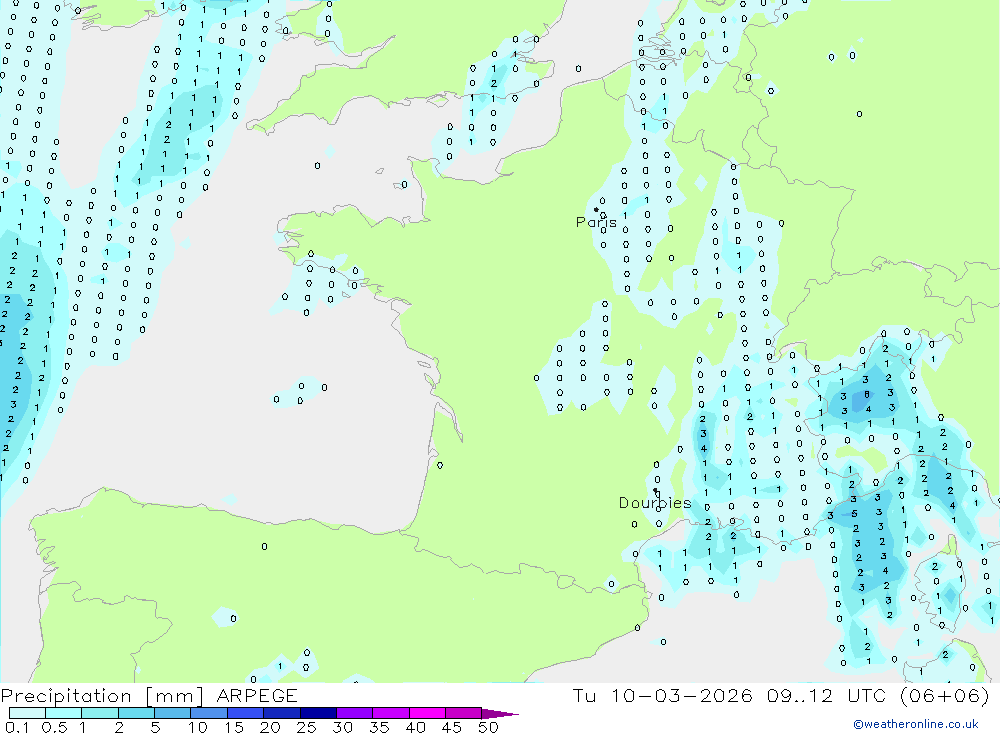Image resolution: width=1000 pixels, height=733 pixels.
Task: Open the weatheronline.co.uk copyright link
Action: (916, 724)
